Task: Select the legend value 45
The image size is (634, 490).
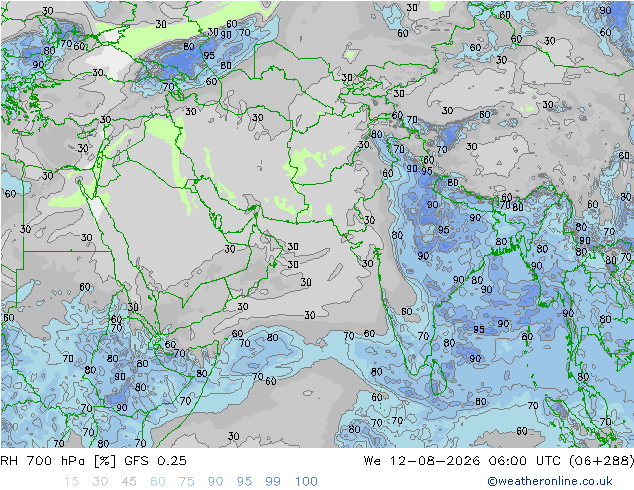Action: click(129, 482)
